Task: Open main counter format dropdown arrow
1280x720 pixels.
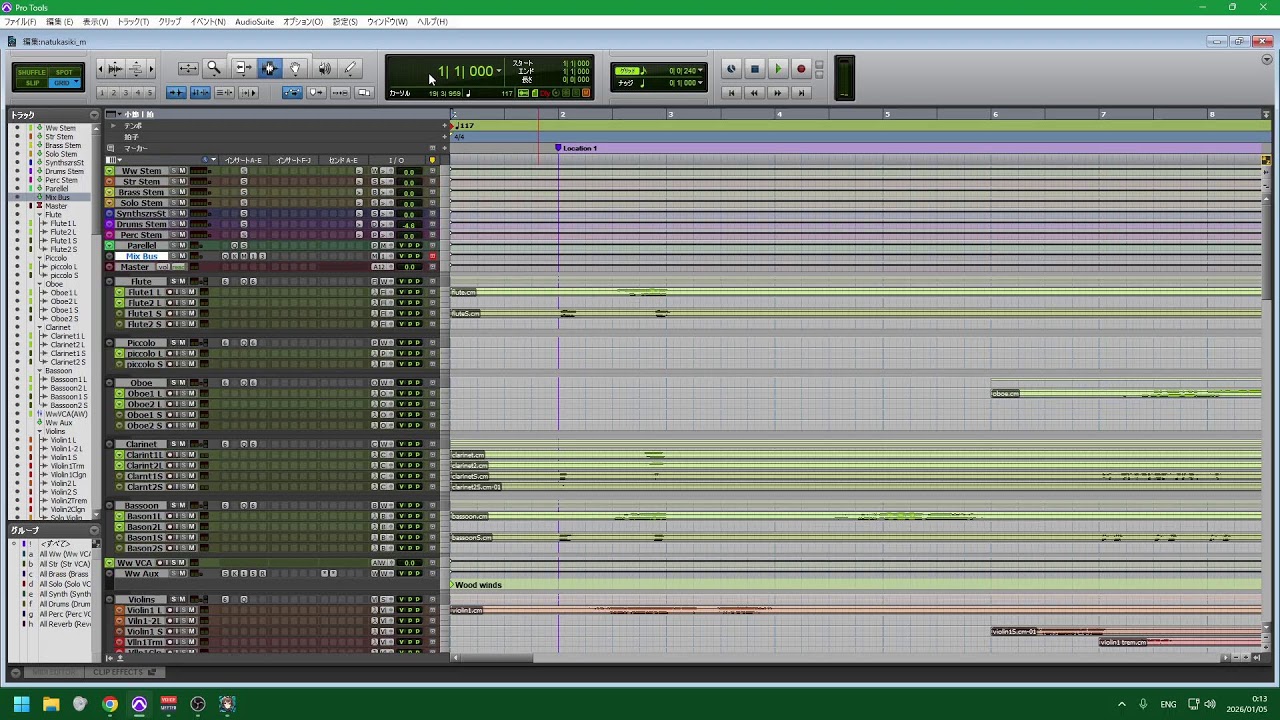Action: click(499, 71)
